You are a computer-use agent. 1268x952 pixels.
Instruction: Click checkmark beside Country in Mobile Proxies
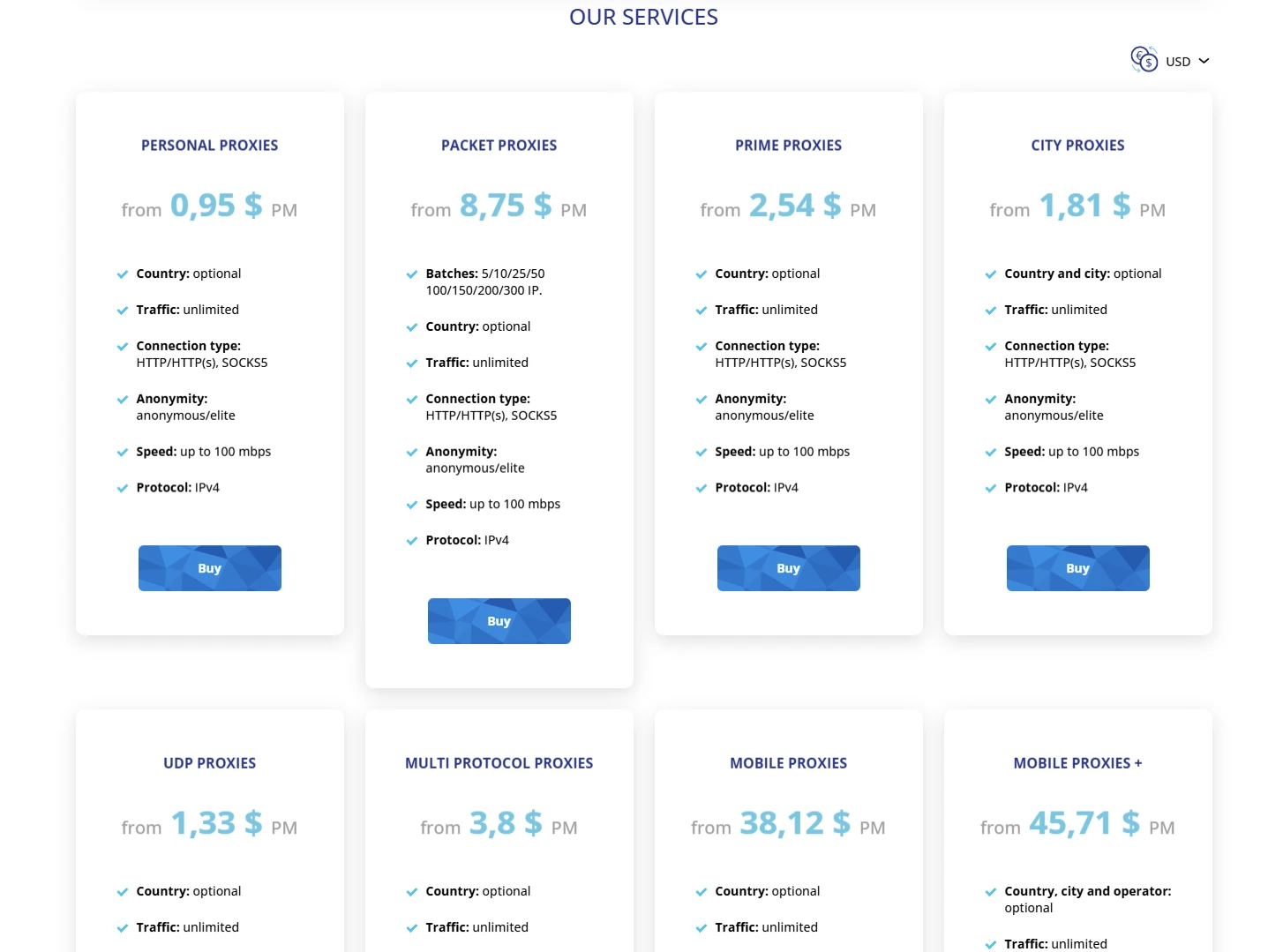pyautogui.click(x=701, y=892)
